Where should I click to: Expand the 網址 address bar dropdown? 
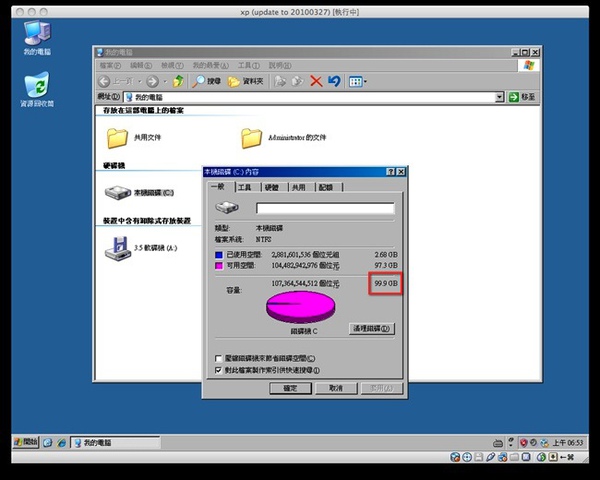pos(499,97)
